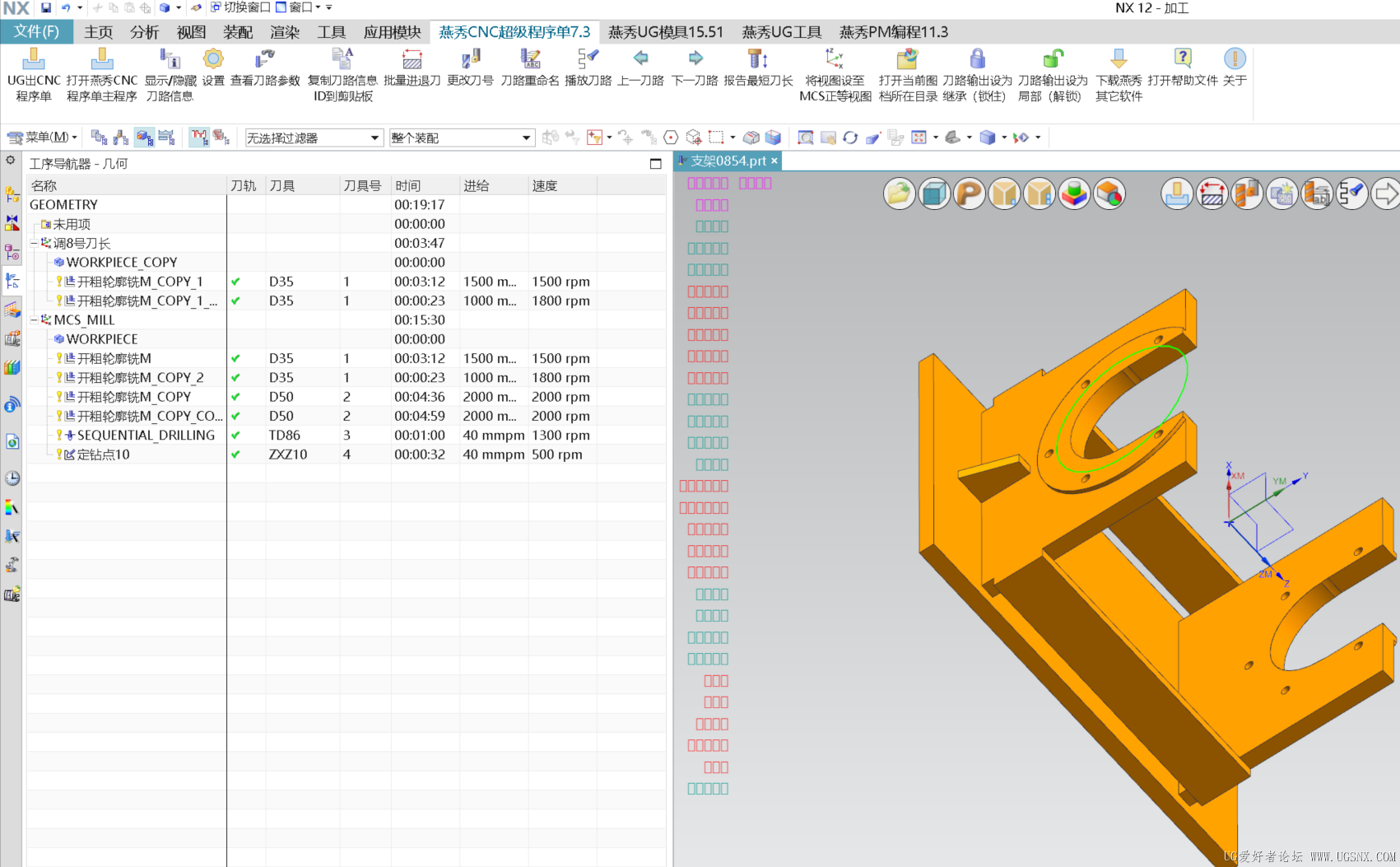Toggle the highlighted Geometry View button

tap(144, 138)
